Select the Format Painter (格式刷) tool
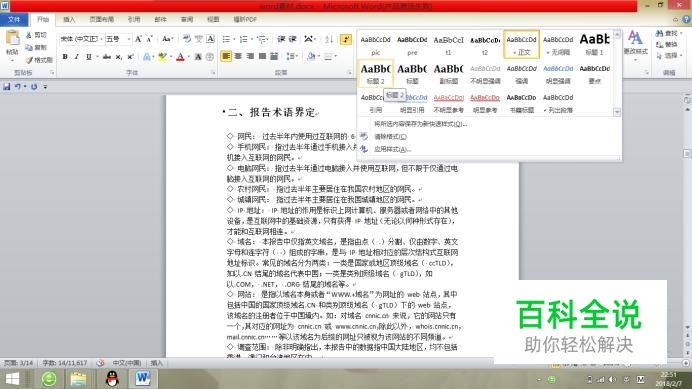 point(39,60)
